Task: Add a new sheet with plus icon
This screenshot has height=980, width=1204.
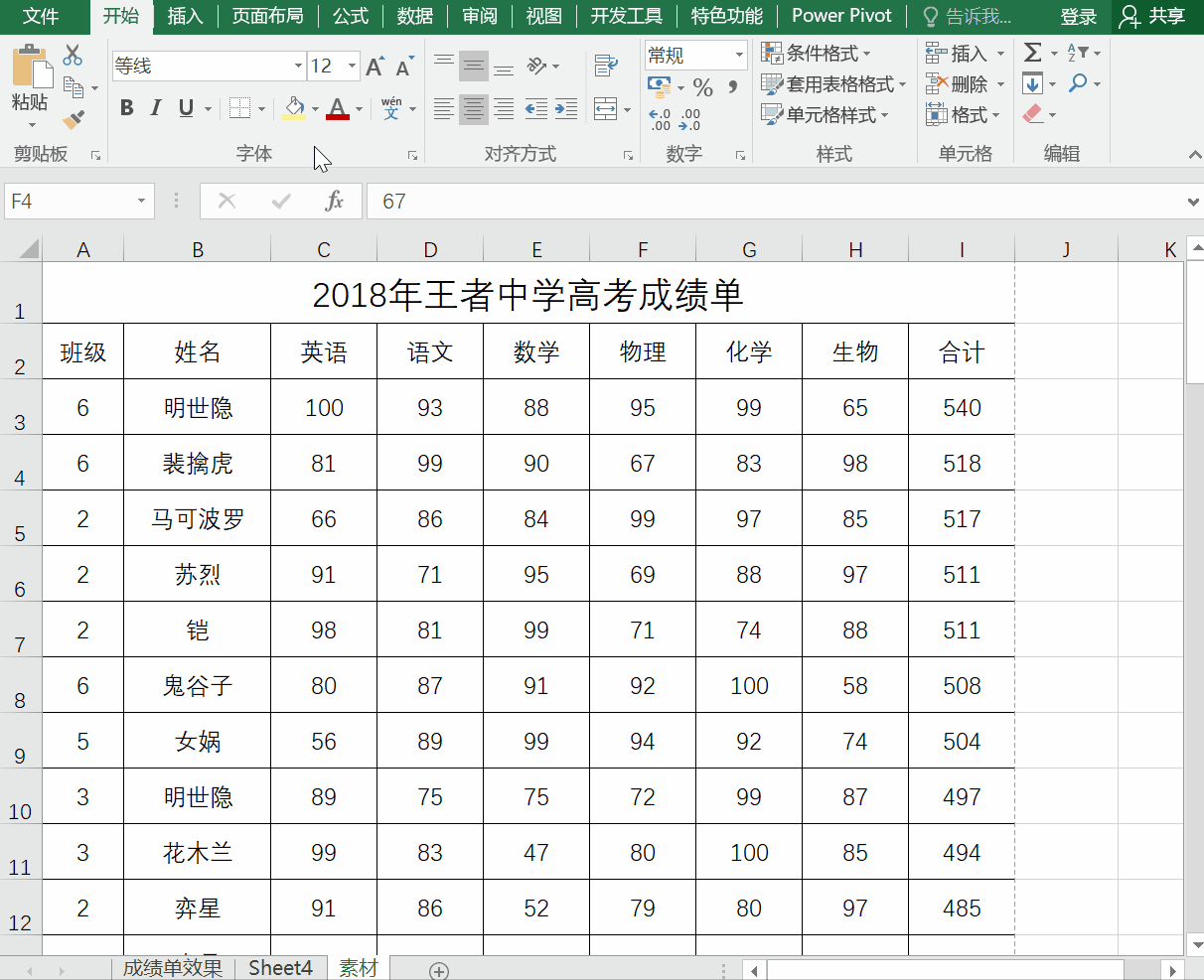Action: [x=439, y=970]
